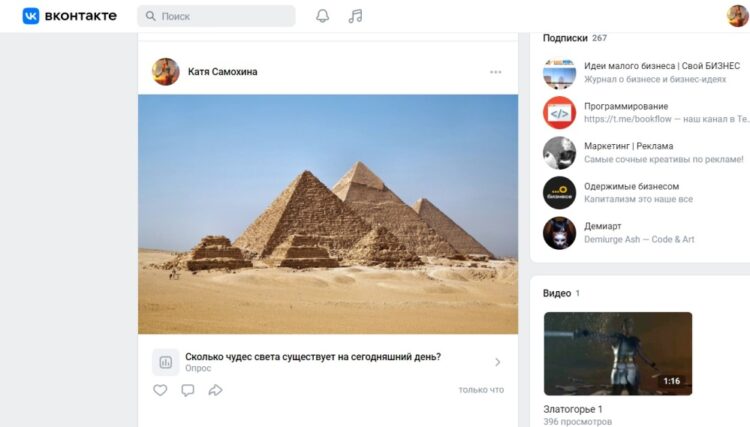The height and width of the screenshot is (427, 750).
Task: Open the Видео section header
Action: point(557,293)
